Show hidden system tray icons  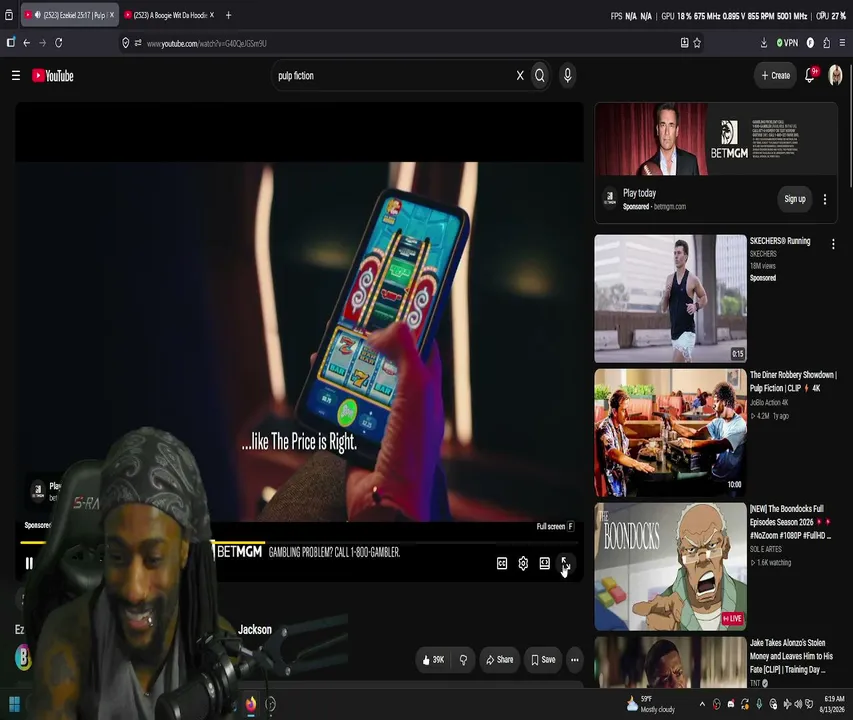click(x=702, y=704)
